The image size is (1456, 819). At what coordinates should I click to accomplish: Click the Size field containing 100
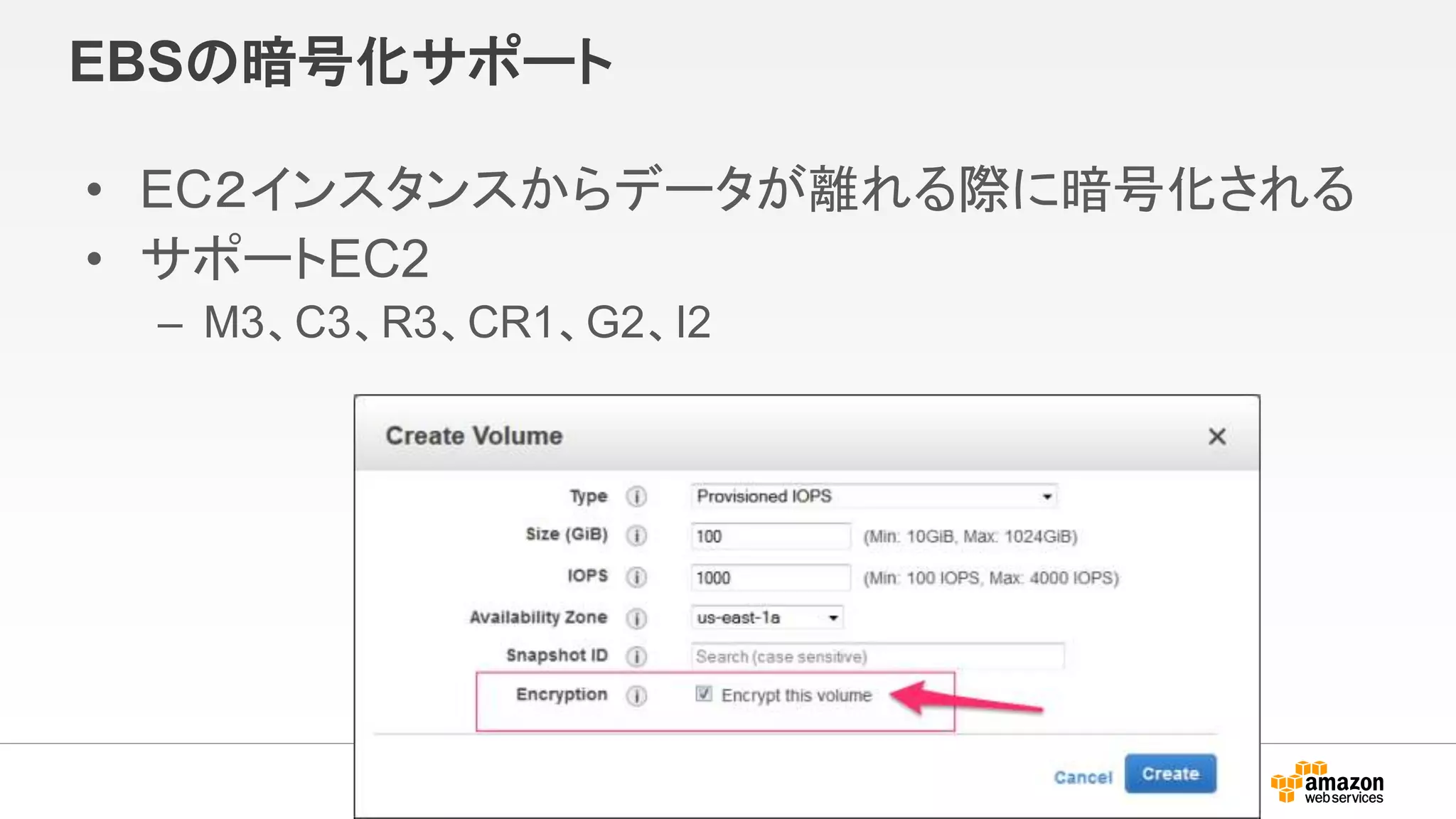click(x=771, y=536)
